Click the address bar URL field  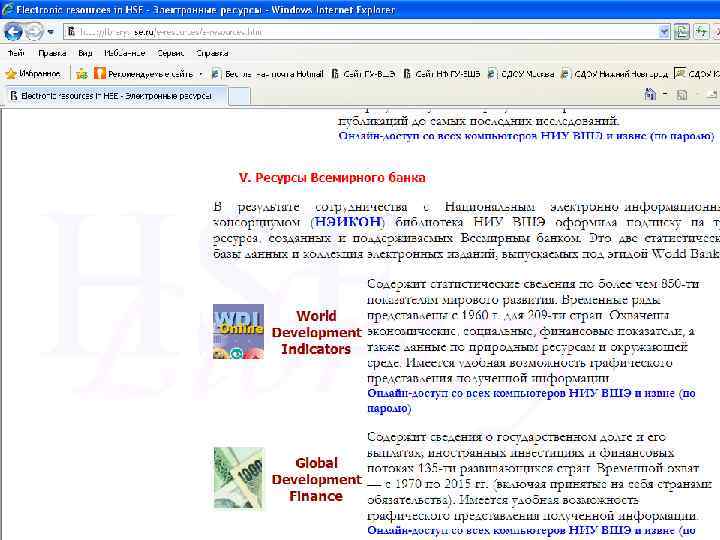coord(363,32)
